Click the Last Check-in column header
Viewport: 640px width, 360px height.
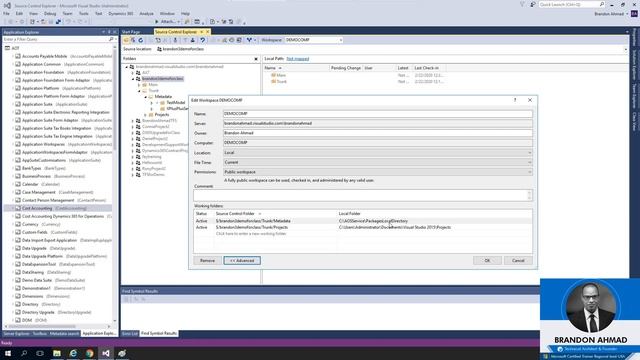click(x=427, y=68)
